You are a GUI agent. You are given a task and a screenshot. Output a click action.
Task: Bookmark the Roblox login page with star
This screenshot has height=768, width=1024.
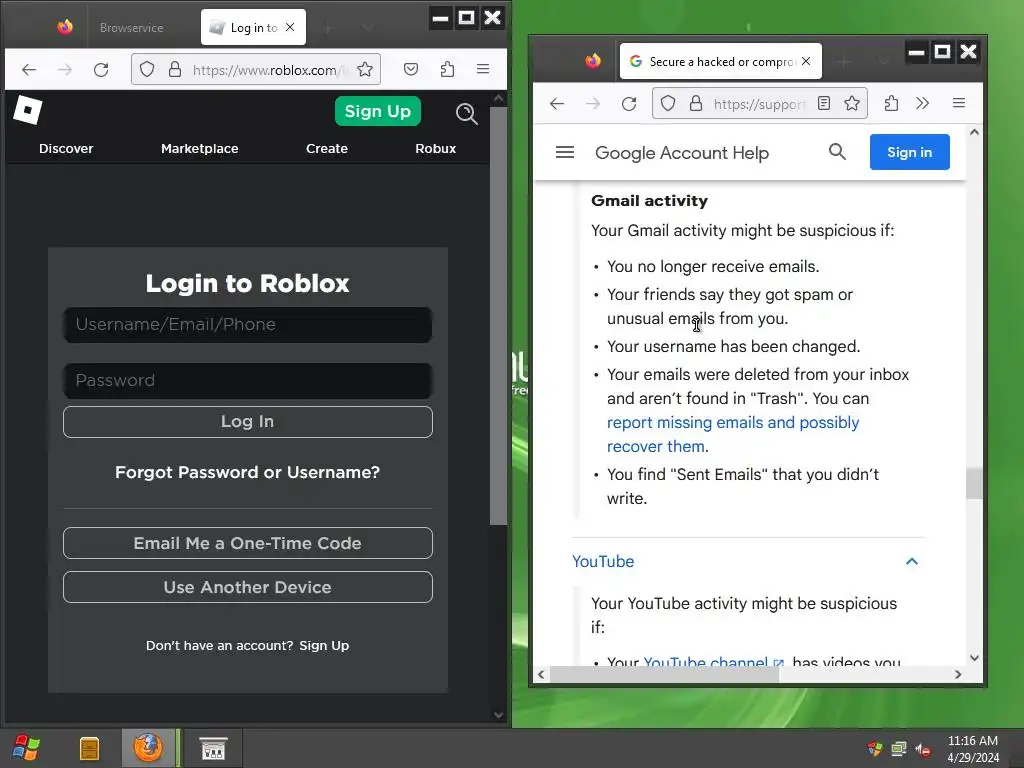pyautogui.click(x=365, y=69)
